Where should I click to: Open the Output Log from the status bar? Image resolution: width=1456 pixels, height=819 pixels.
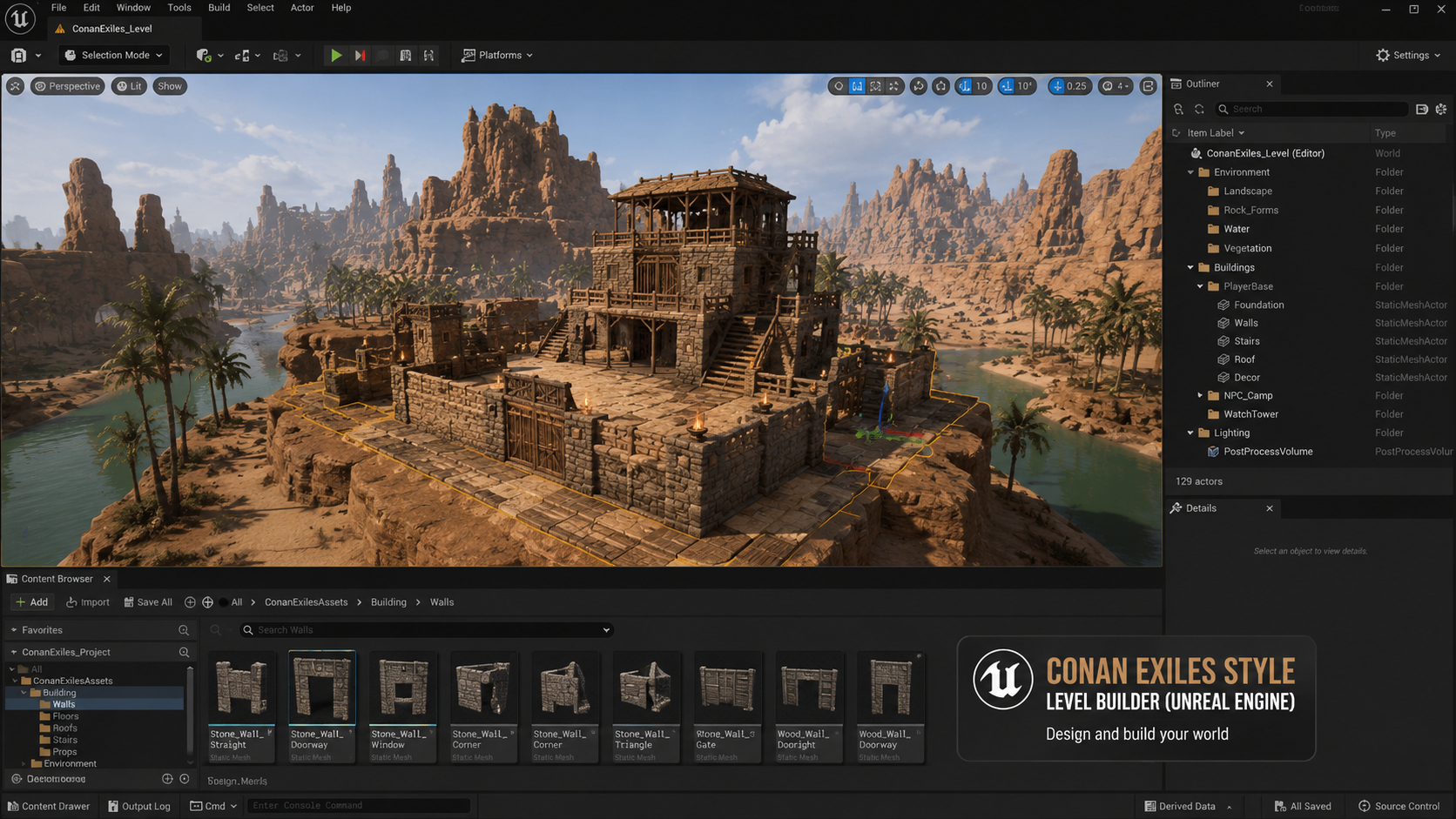(x=138, y=806)
